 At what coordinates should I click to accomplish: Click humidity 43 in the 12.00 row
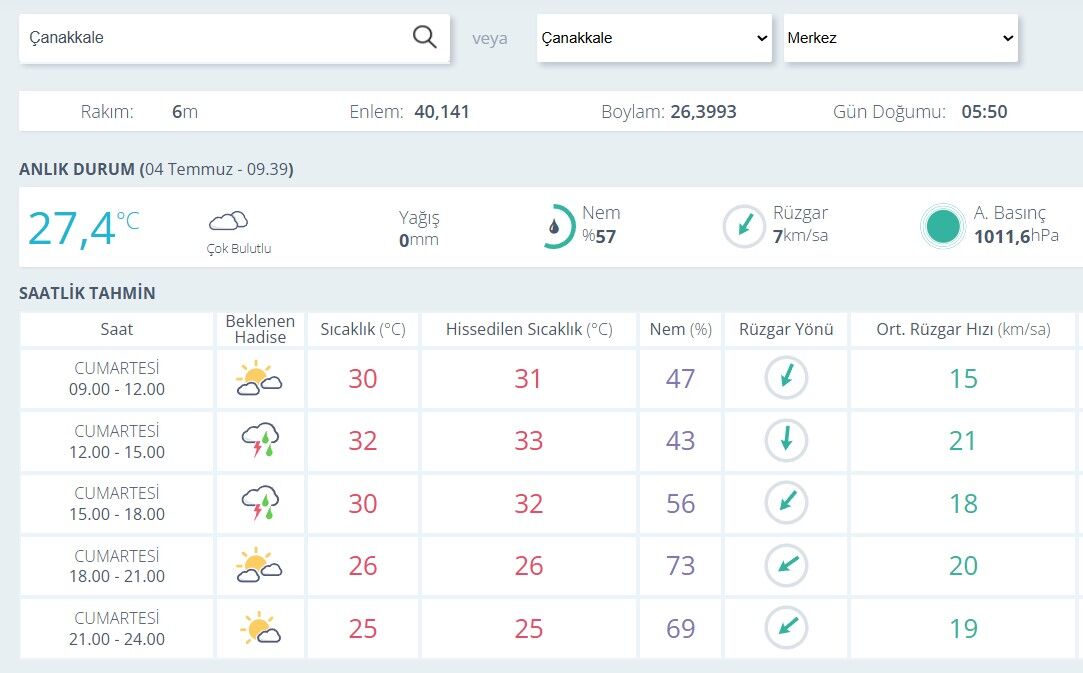[x=680, y=441]
